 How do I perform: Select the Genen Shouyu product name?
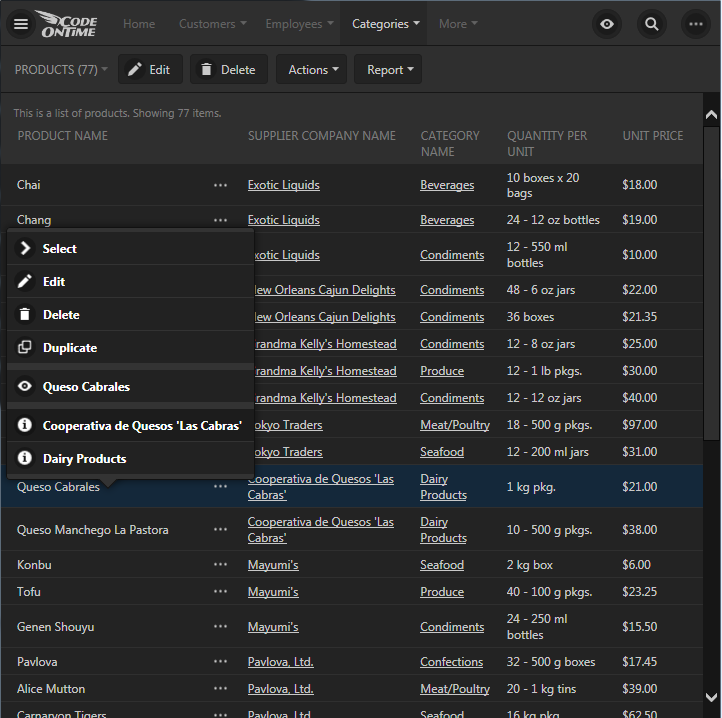pos(55,627)
